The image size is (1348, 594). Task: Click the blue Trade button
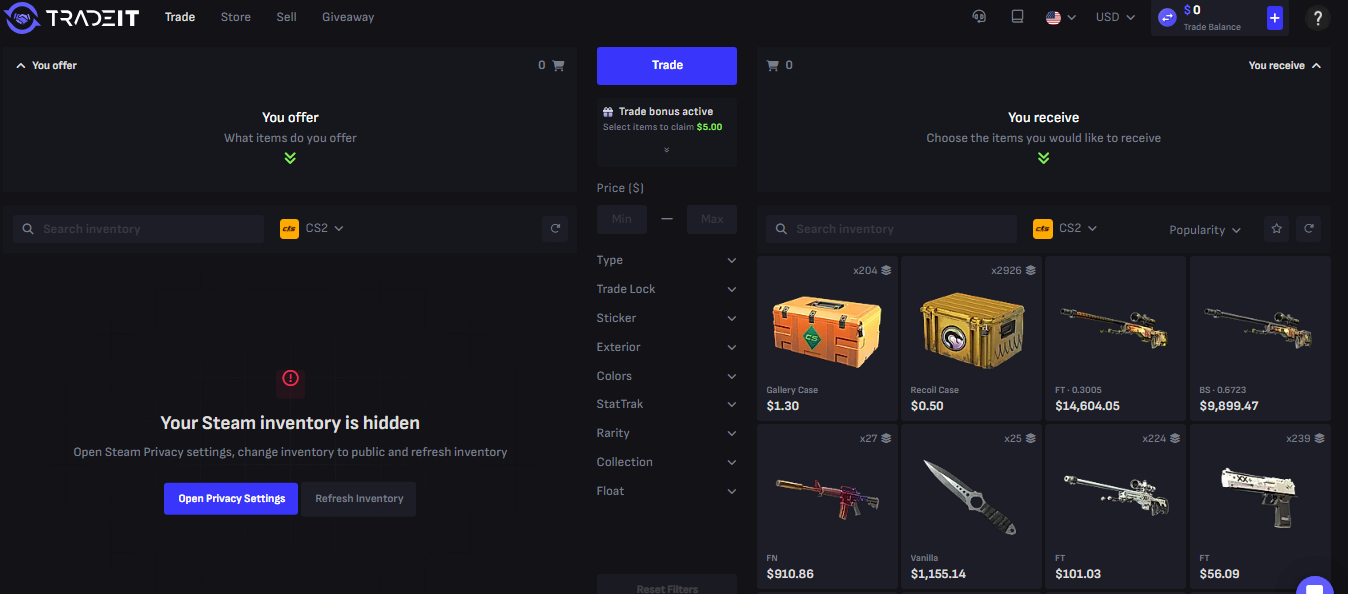coord(667,66)
